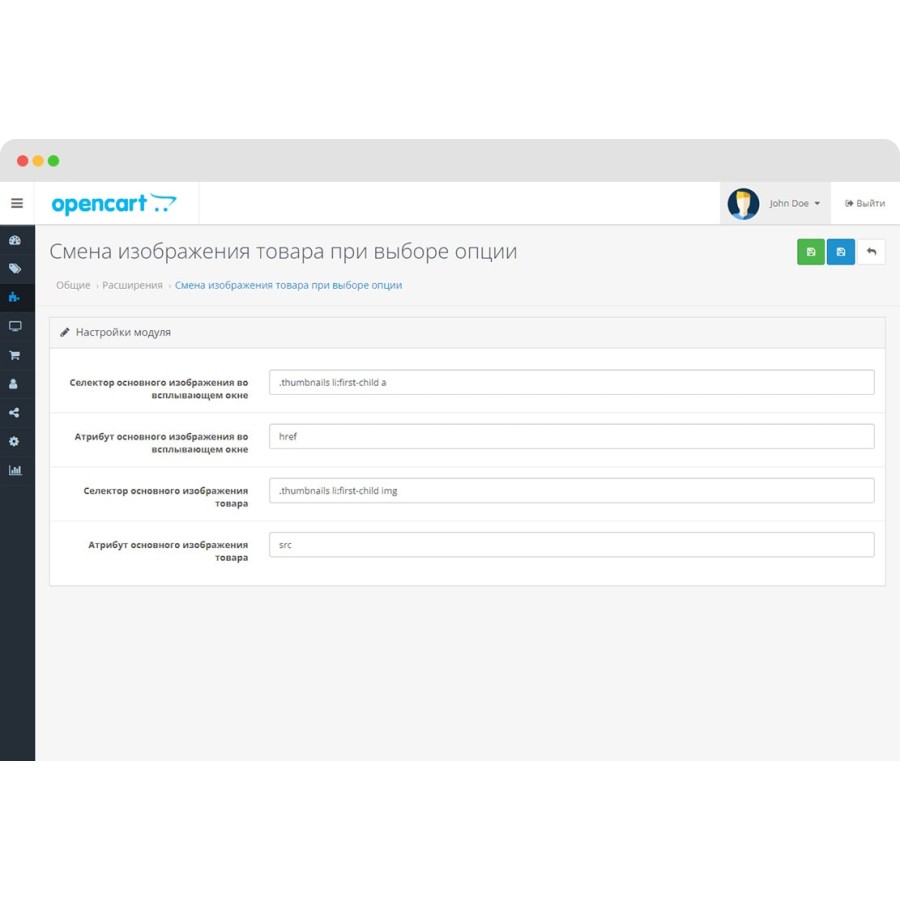Click the John Doe avatar picture
Screen dimensions: 900x900
coord(743,204)
